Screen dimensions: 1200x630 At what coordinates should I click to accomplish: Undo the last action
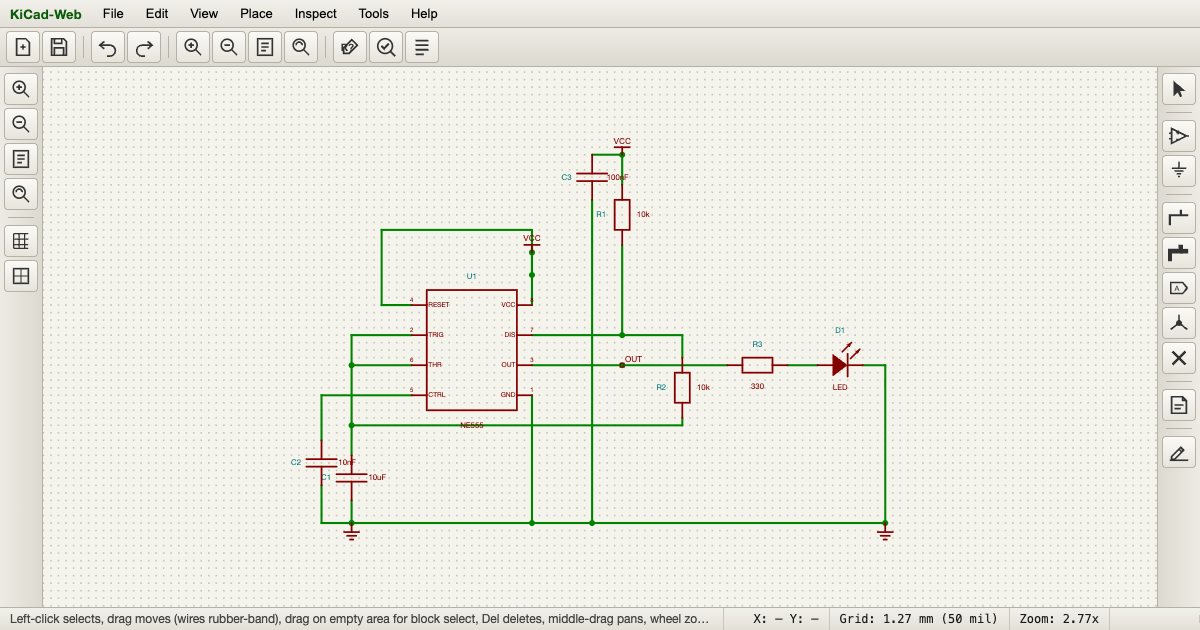pyautogui.click(x=108, y=47)
